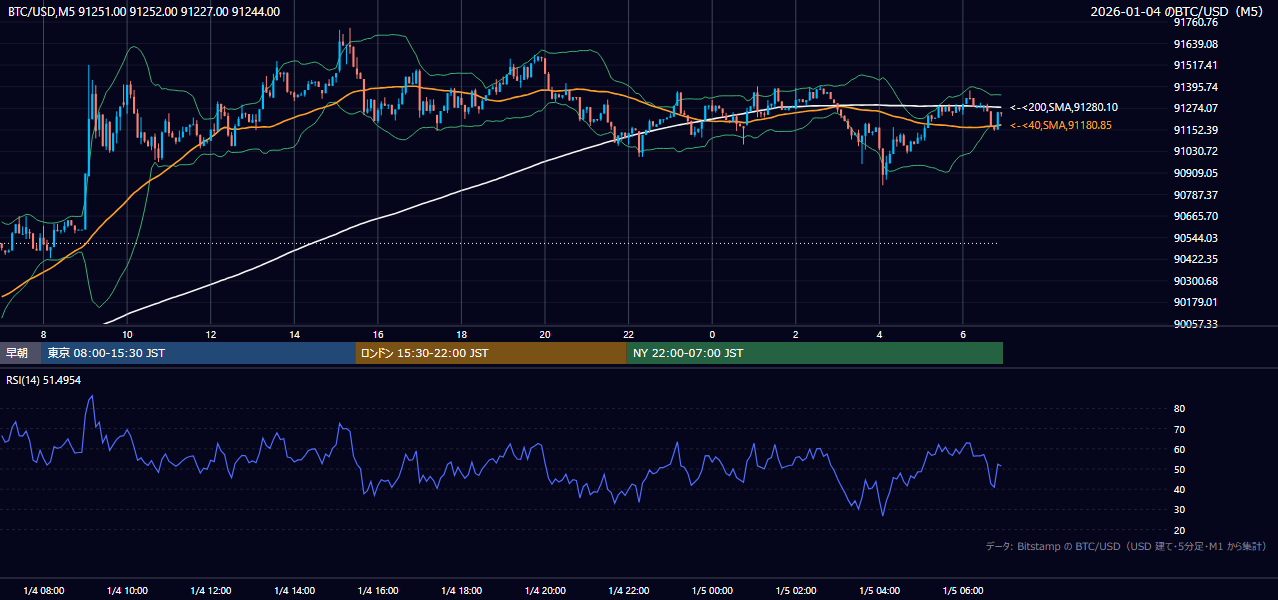
Task: Click hour label 14 under price chart
Action: [294, 334]
